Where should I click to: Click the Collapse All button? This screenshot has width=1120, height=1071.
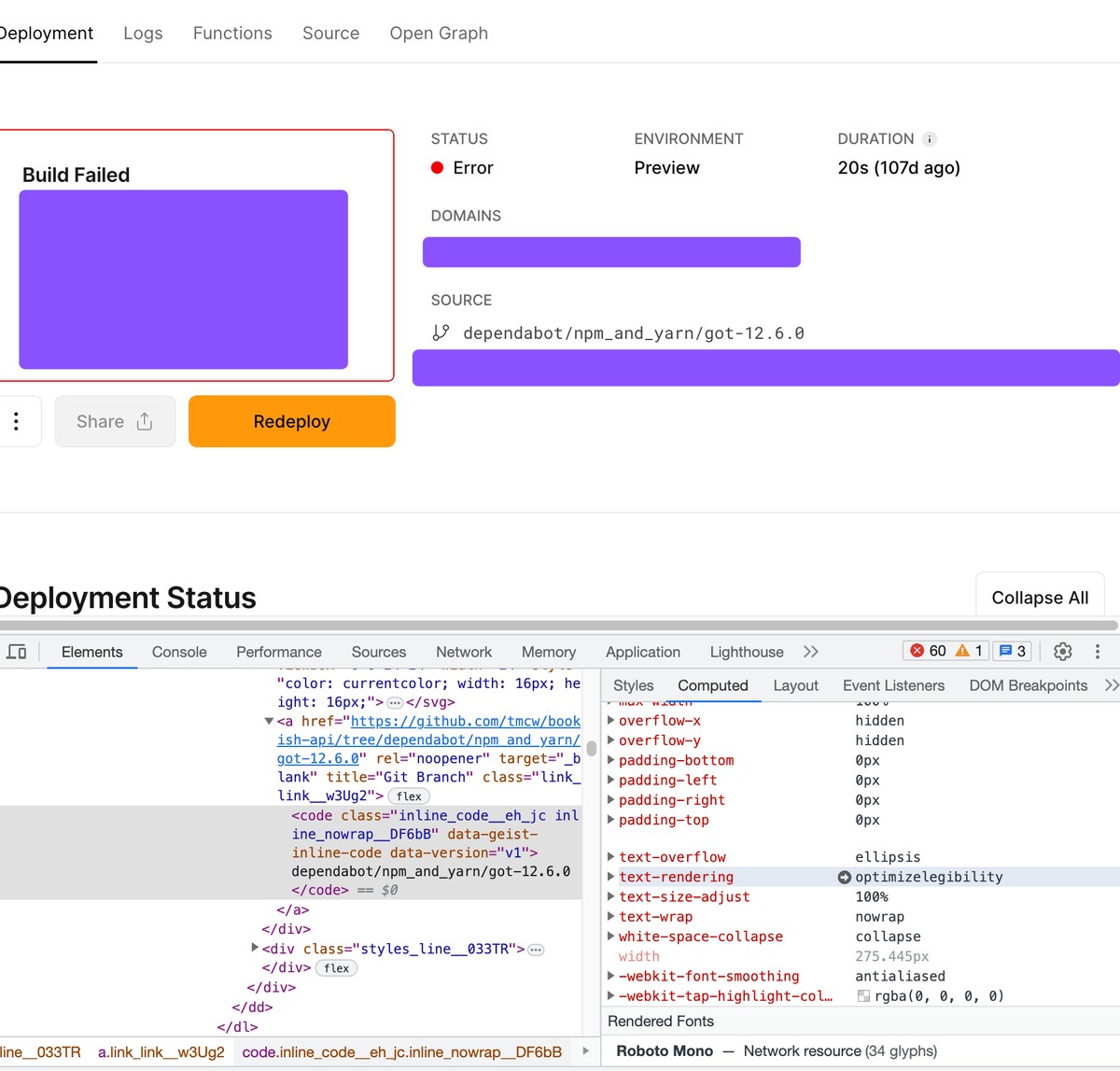tap(1040, 598)
